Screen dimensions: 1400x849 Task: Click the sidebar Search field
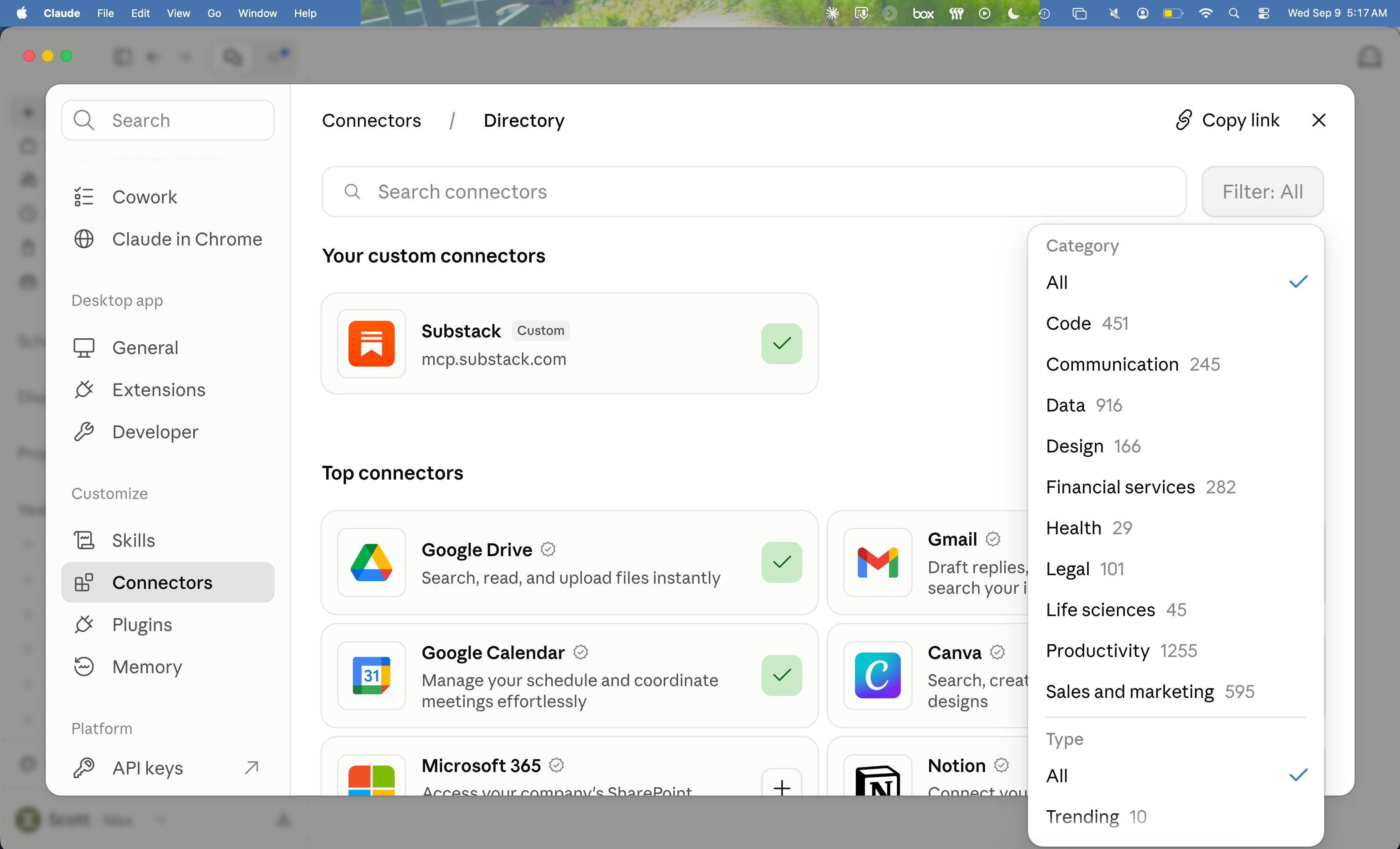pos(168,120)
